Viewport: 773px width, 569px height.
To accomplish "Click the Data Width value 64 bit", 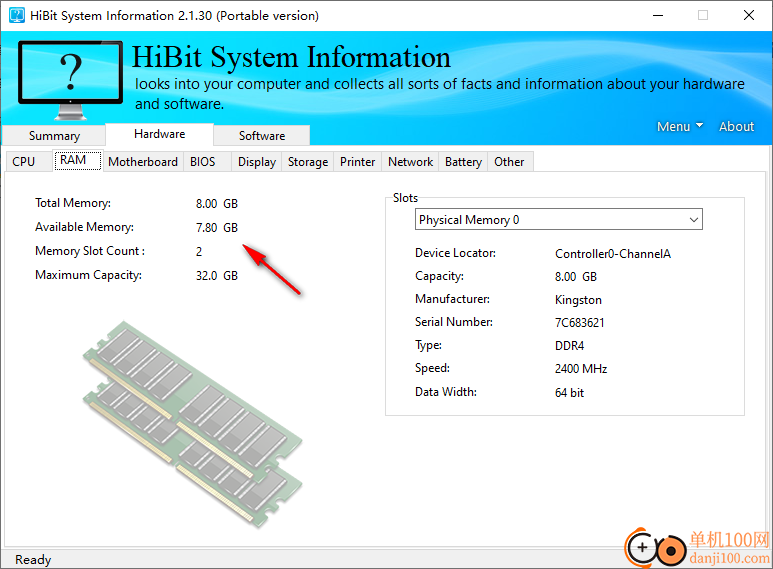I will [x=569, y=393].
